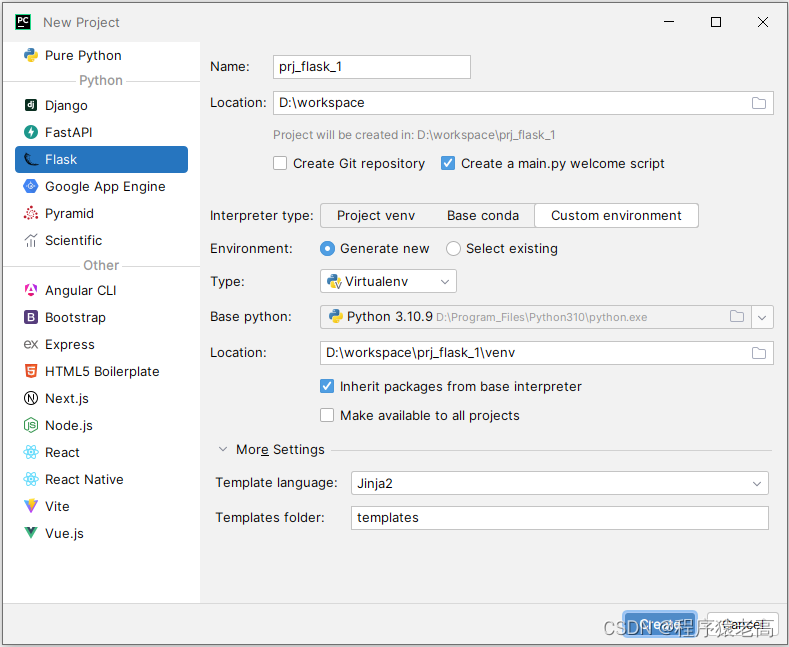789x647 pixels.
Task: Click the FastAPI lightning icon
Action: coord(31,132)
